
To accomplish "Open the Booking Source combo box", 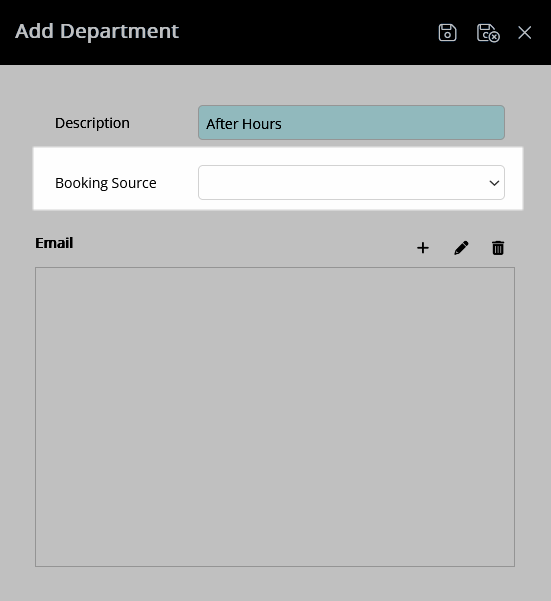I will point(351,182).
